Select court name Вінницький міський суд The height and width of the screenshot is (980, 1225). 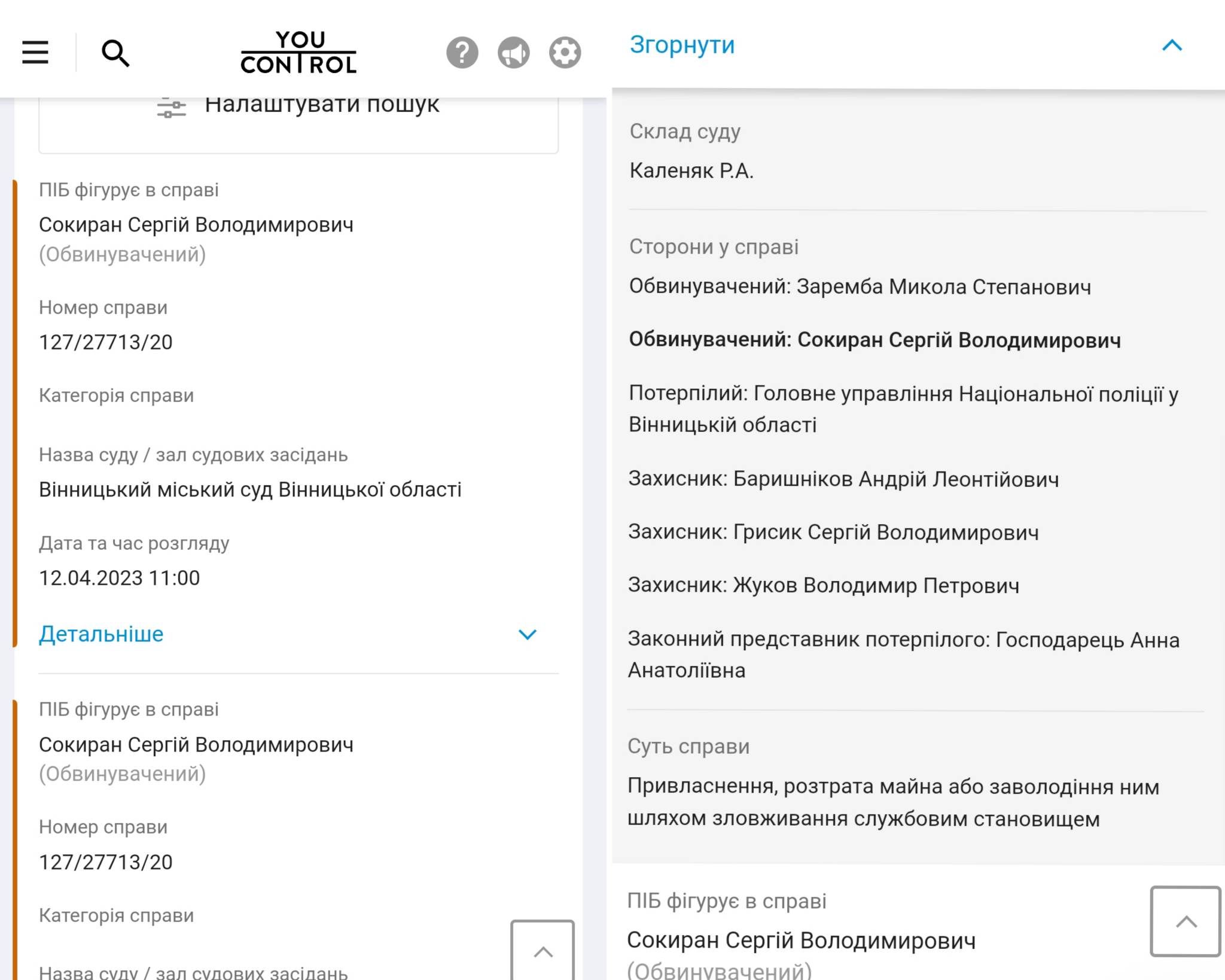[x=250, y=489]
